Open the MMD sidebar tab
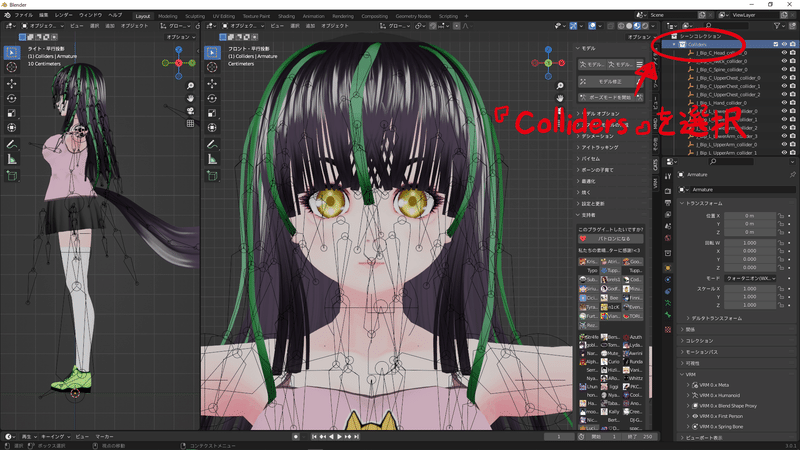The width and height of the screenshot is (800, 450). point(656,124)
